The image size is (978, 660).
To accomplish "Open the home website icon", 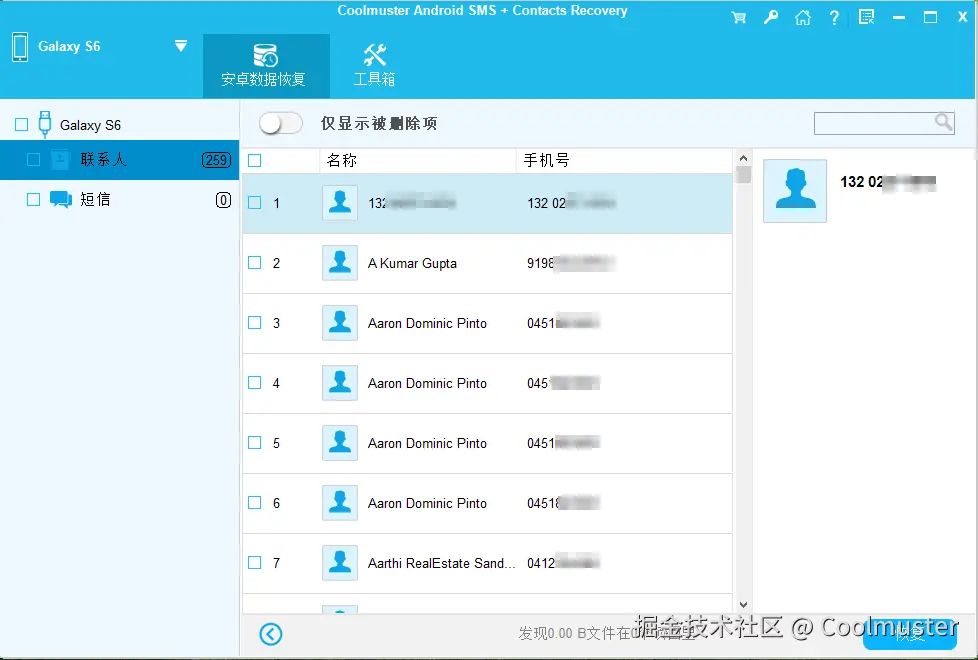I will tap(802, 17).
